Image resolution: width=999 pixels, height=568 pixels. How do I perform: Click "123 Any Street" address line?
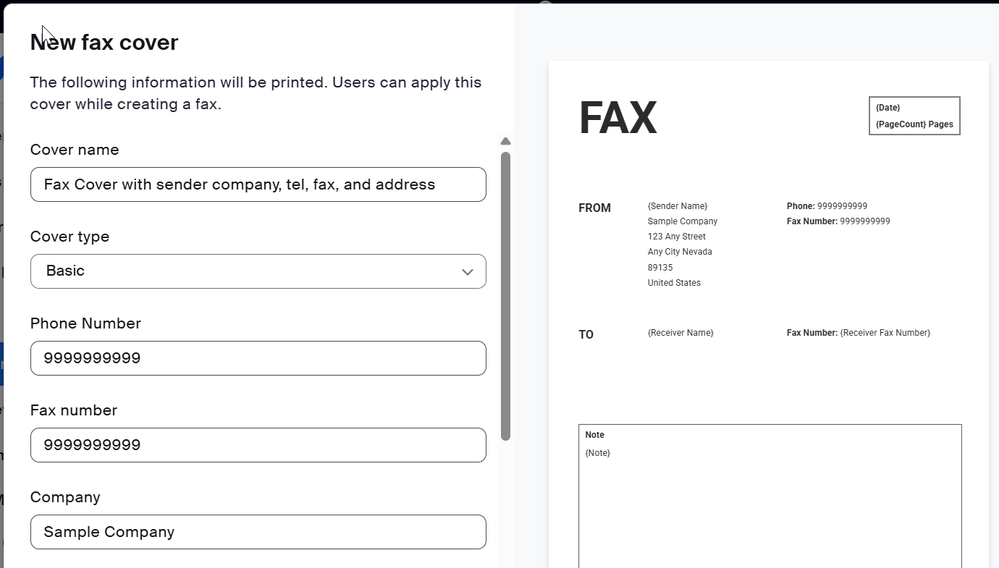coord(676,237)
